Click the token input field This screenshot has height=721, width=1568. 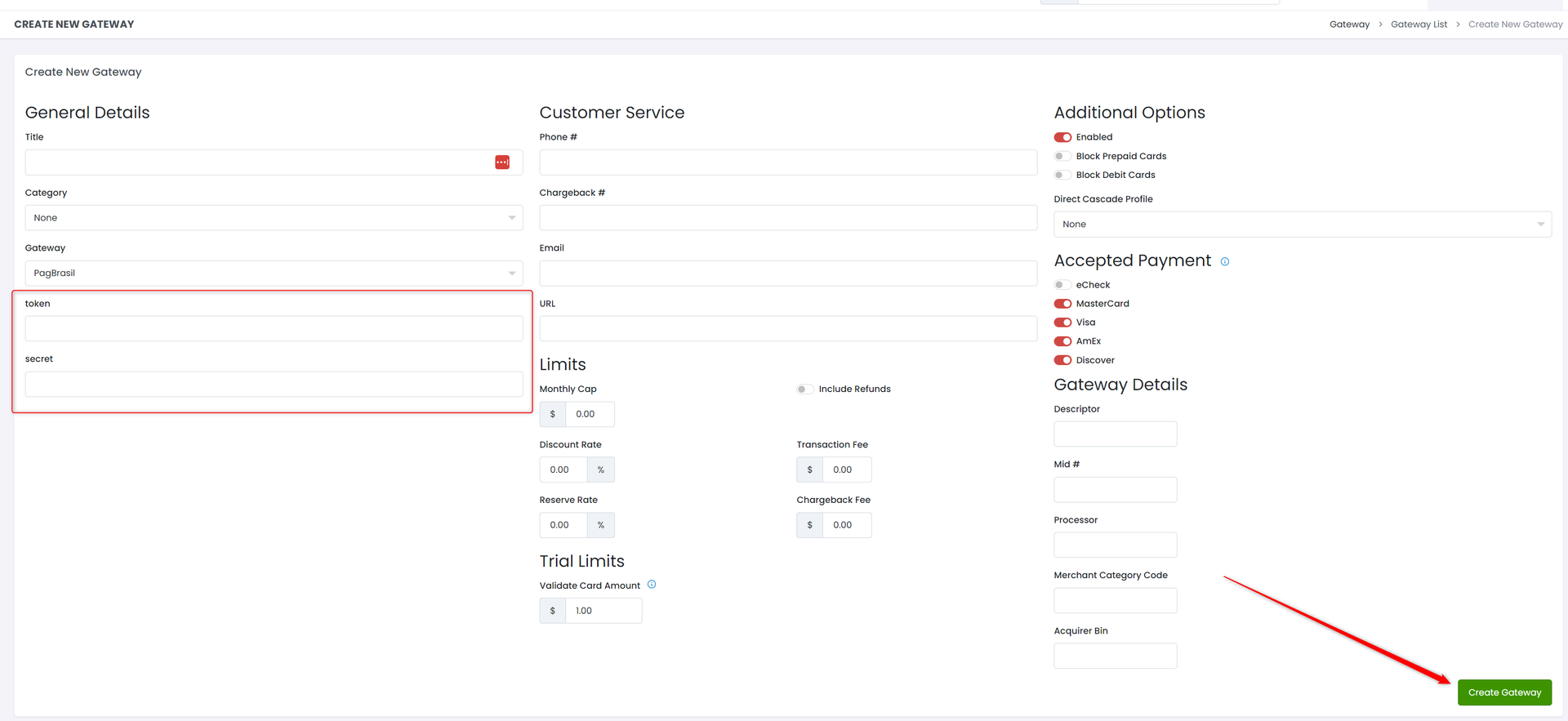[x=274, y=329]
